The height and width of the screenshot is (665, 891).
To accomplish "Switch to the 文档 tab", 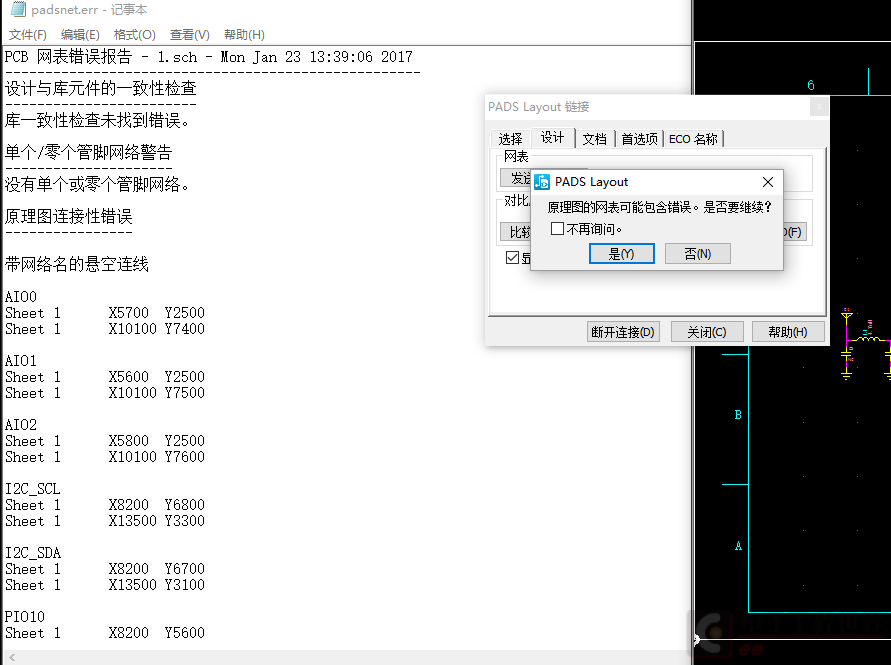I will point(594,139).
